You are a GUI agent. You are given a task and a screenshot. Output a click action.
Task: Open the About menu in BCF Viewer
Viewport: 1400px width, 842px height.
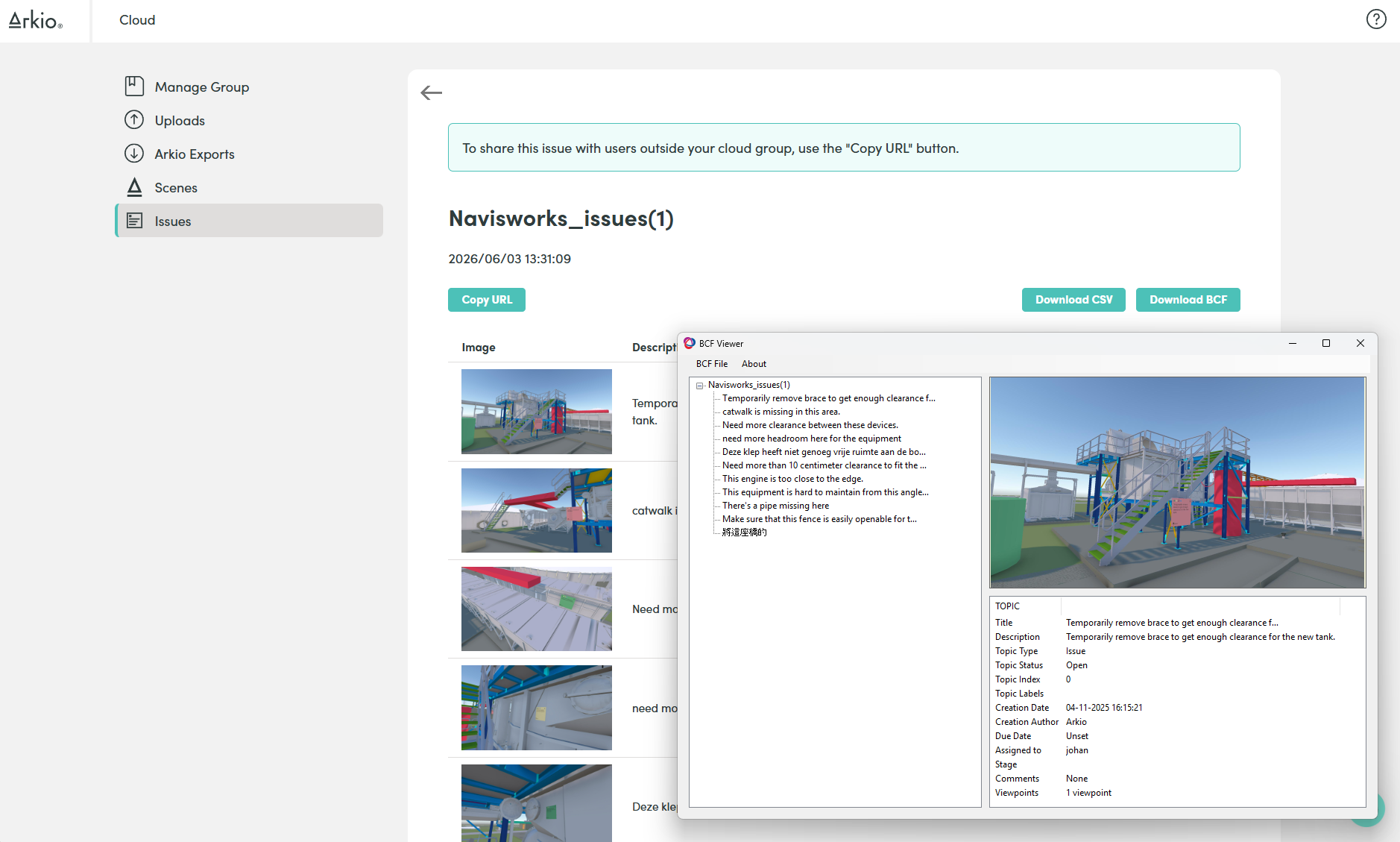click(x=754, y=364)
